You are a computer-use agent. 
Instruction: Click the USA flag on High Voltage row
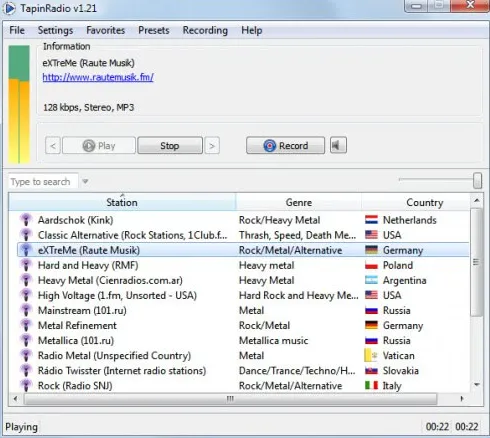pos(371,295)
